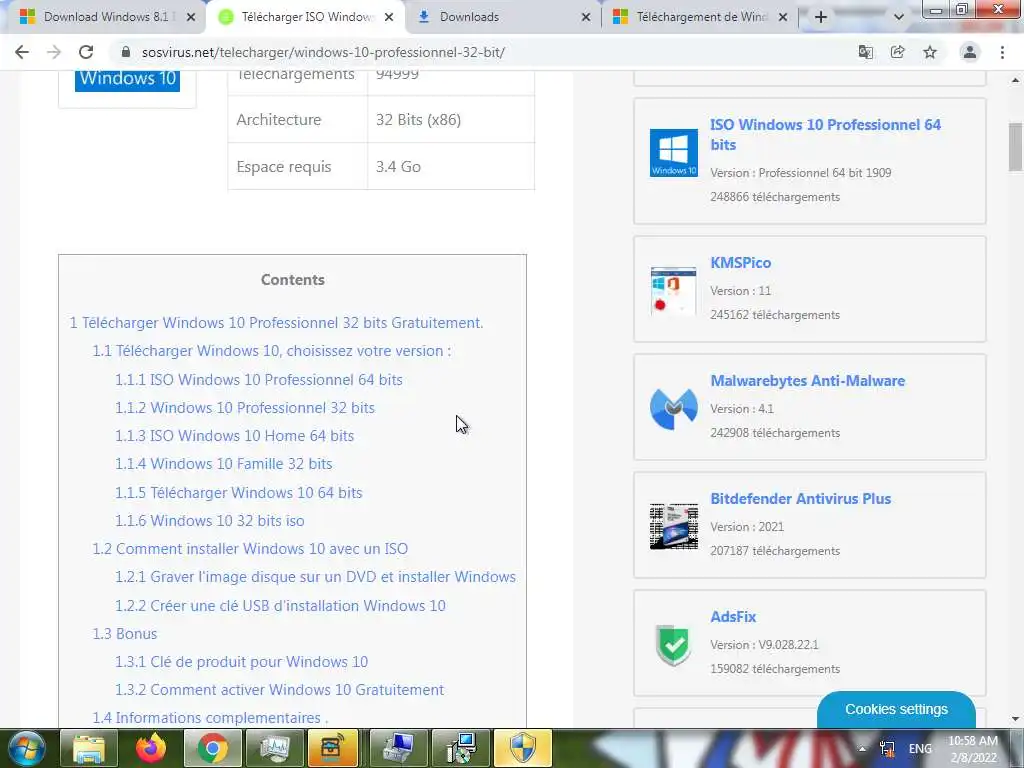Click the scrollbar up arrow
This screenshot has height=768, width=1024.
[x=1015, y=80]
